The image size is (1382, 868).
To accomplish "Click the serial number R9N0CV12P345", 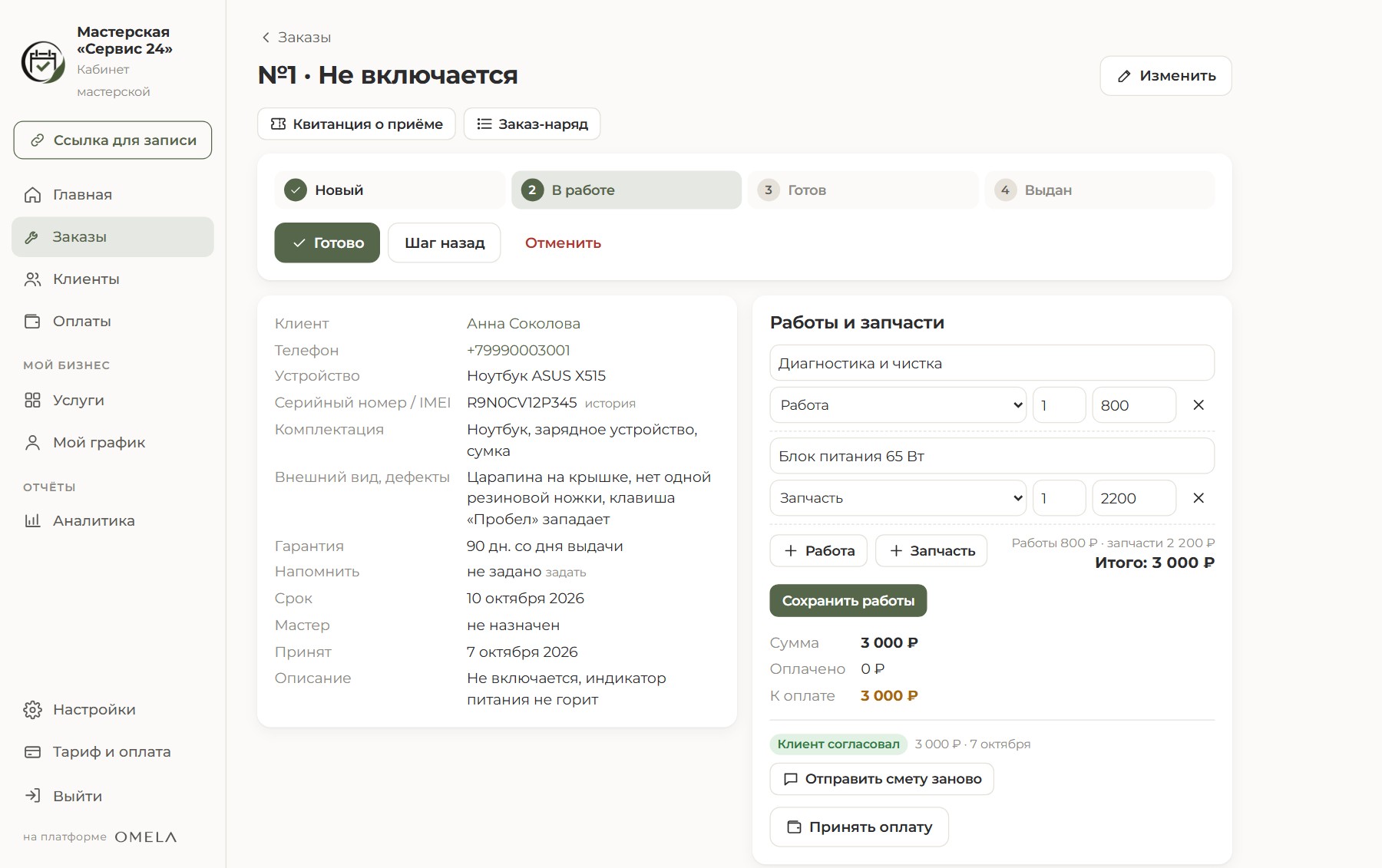I will (522, 403).
